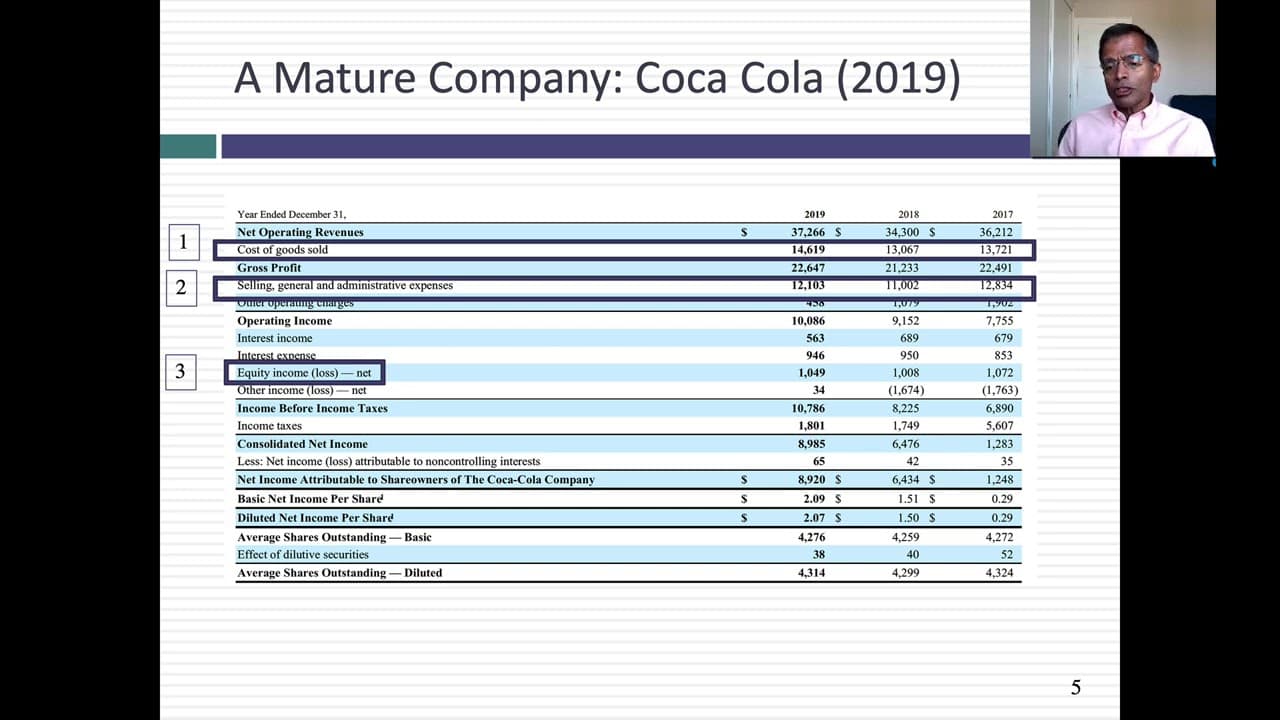Image resolution: width=1280 pixels, height=720 pixels.
Task: Select the pre-tax income value 10,786
Action: (808, 408)
